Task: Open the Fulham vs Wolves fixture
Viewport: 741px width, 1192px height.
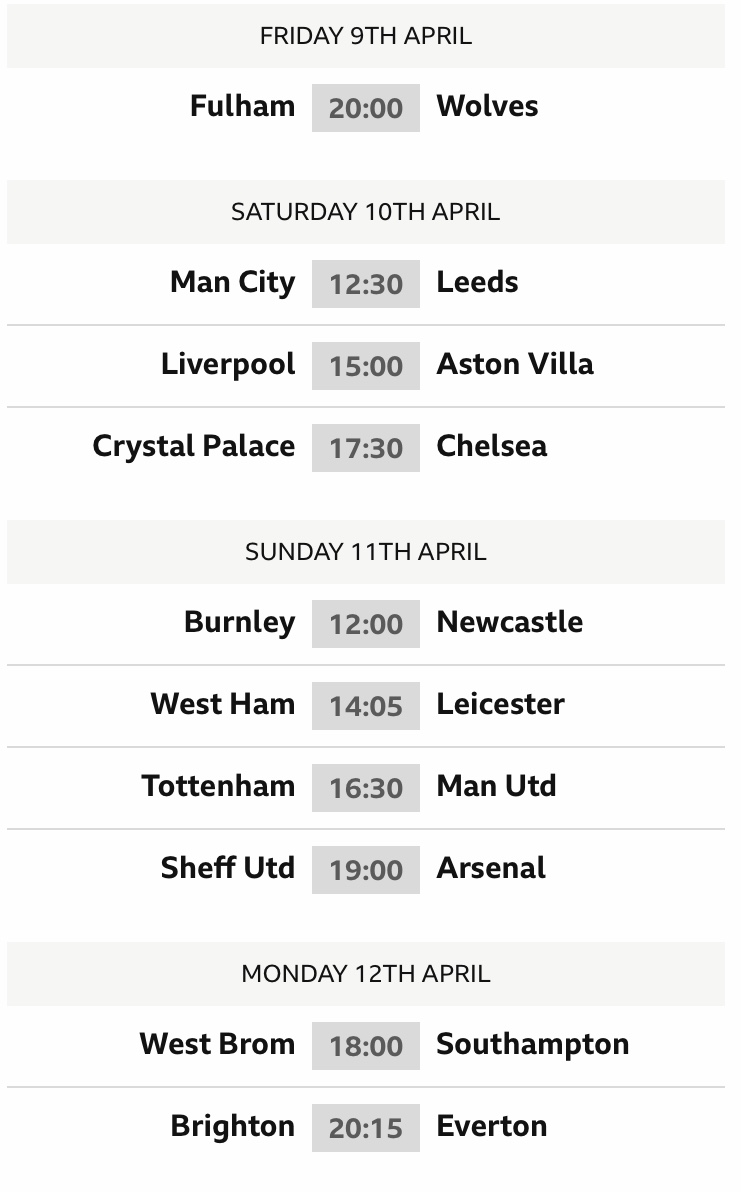Action: [366, 108]
